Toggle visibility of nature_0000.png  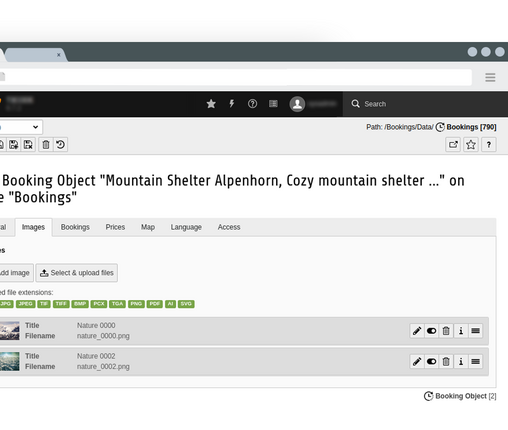431,331
